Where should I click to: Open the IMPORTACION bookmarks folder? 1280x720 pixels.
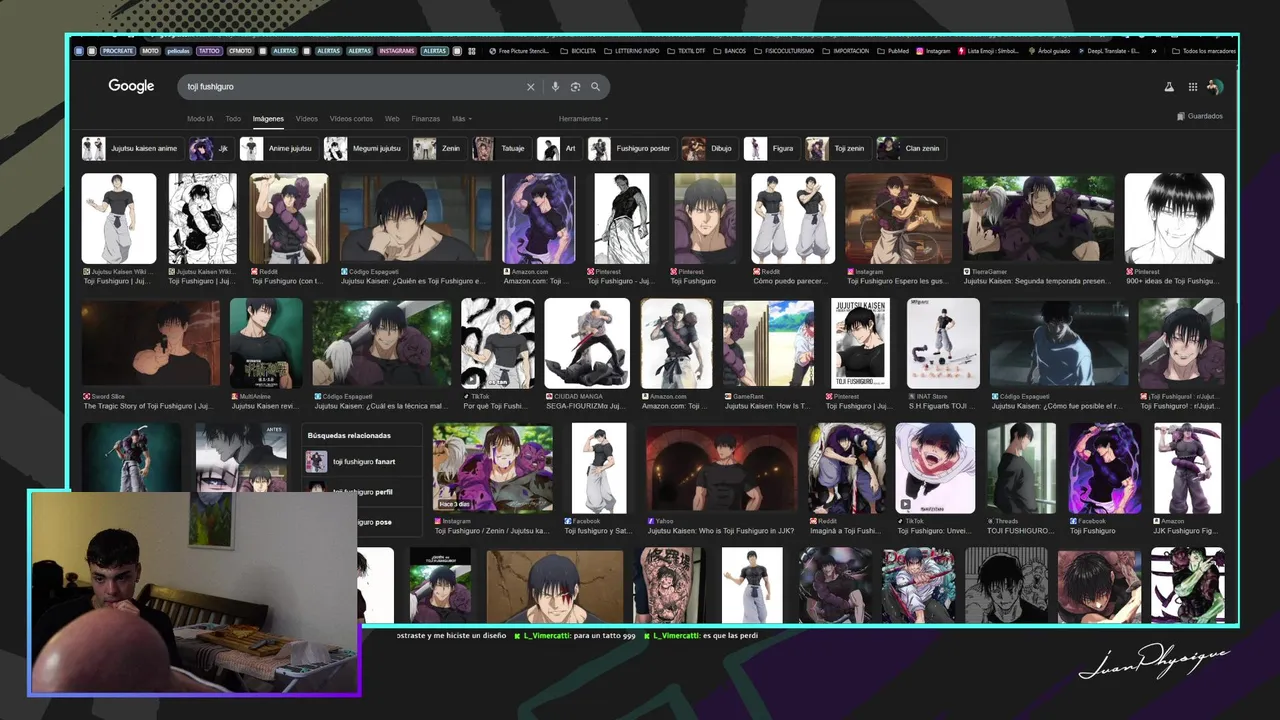click(x=846, y=51)
